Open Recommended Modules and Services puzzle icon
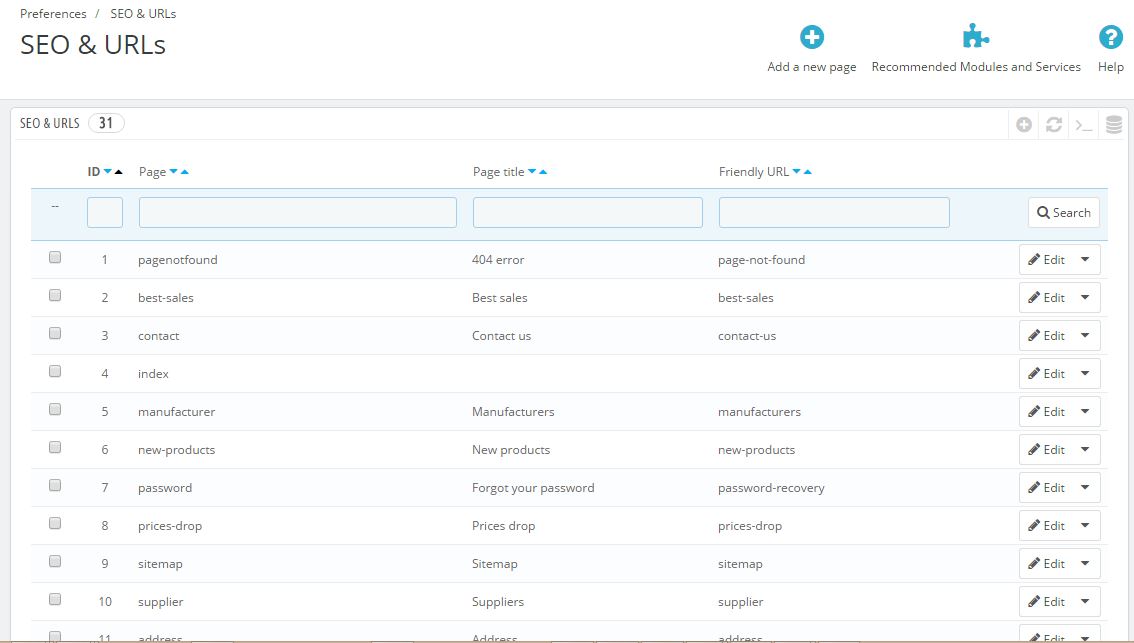Screen dimensions: 1134x643 976,36
